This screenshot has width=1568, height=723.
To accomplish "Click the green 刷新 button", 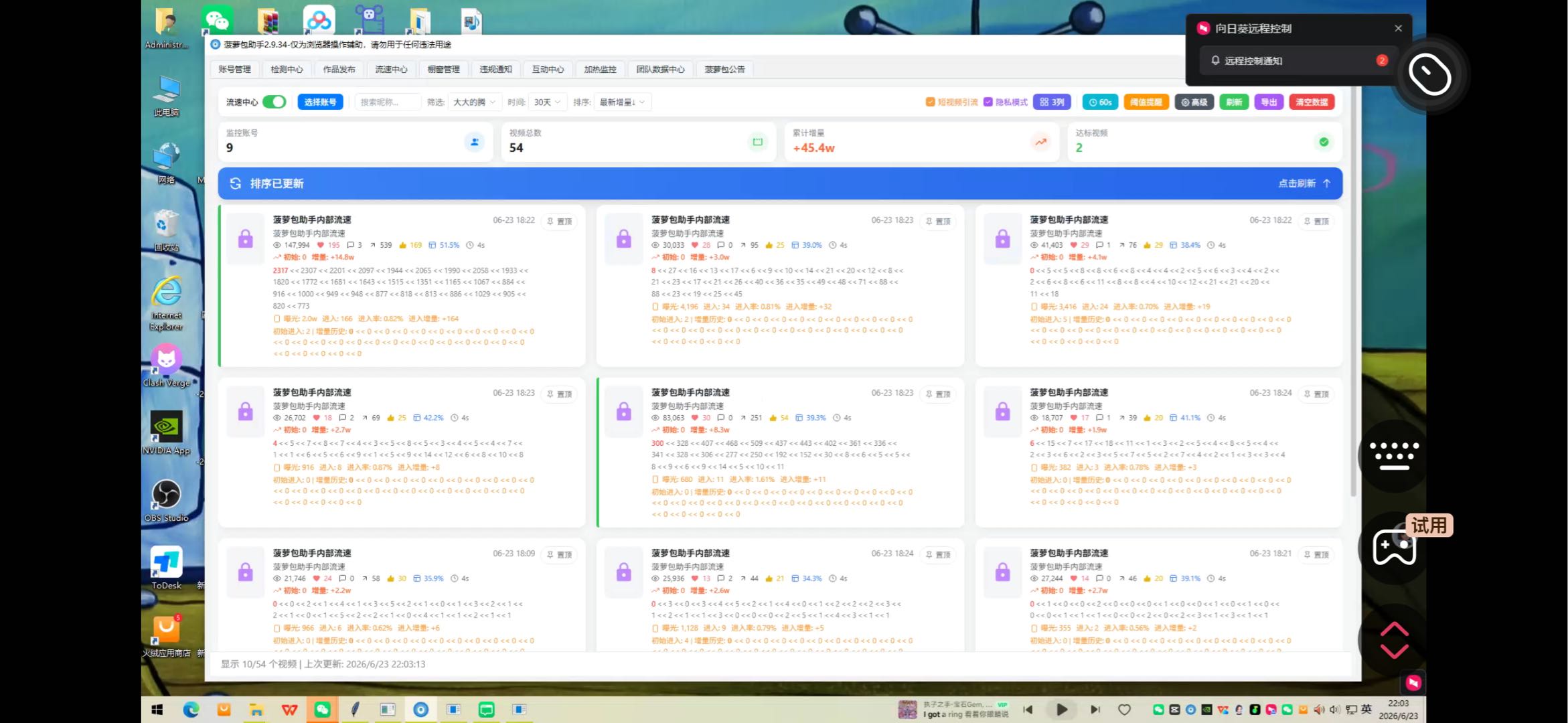I will tap(1234, 102).
